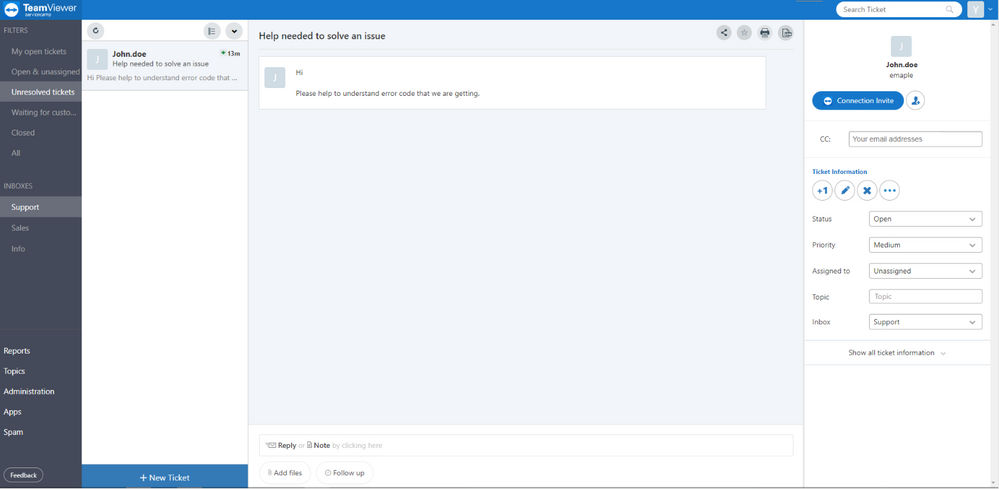Click sender avatar in the message
999x489 pixels.
pos(275,78)
